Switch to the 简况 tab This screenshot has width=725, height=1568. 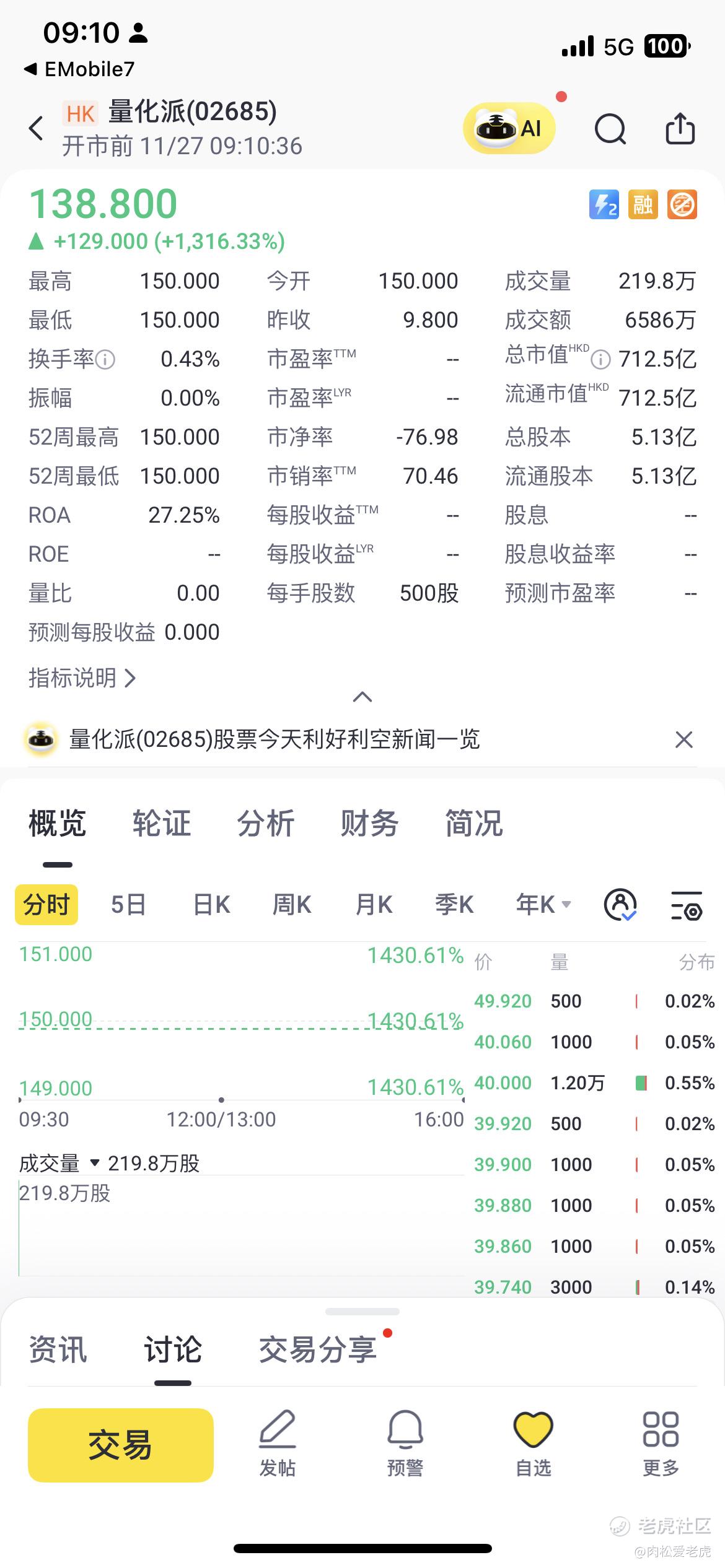[474, 824]
